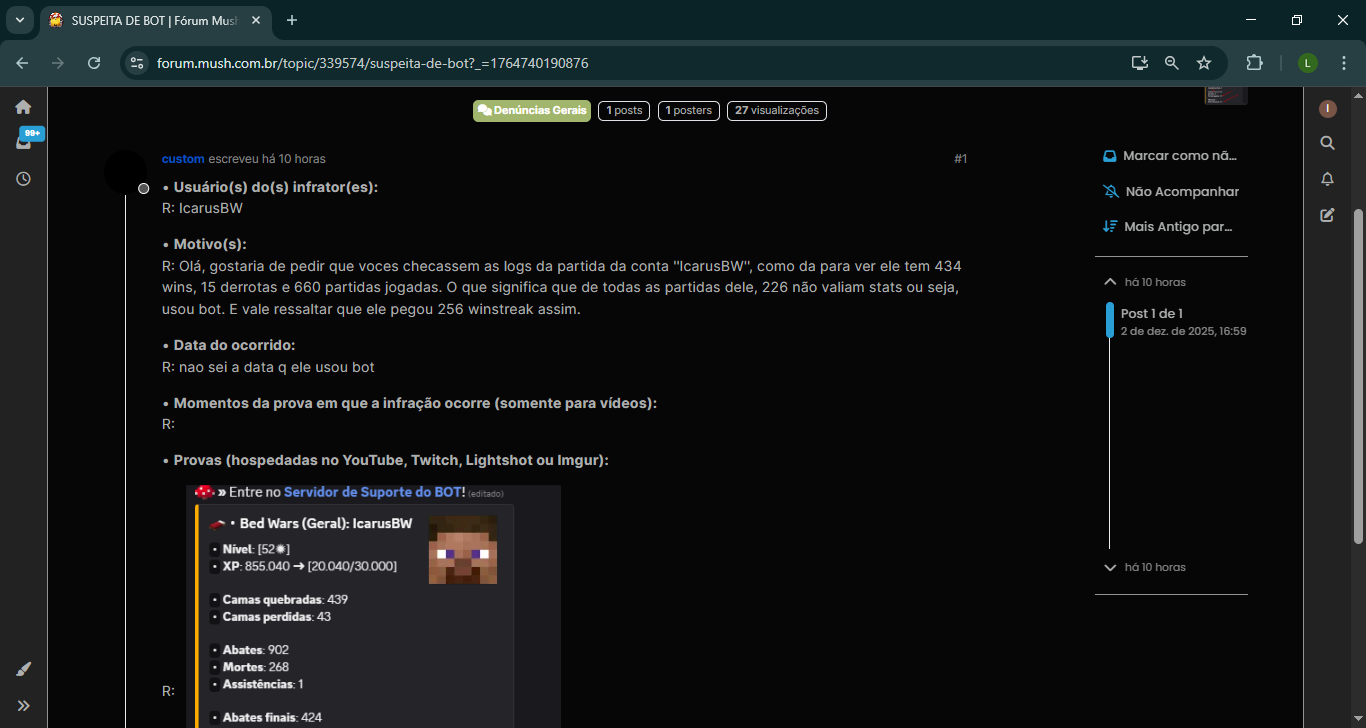
Task: Reload the page
Action: tap(94, 63)
